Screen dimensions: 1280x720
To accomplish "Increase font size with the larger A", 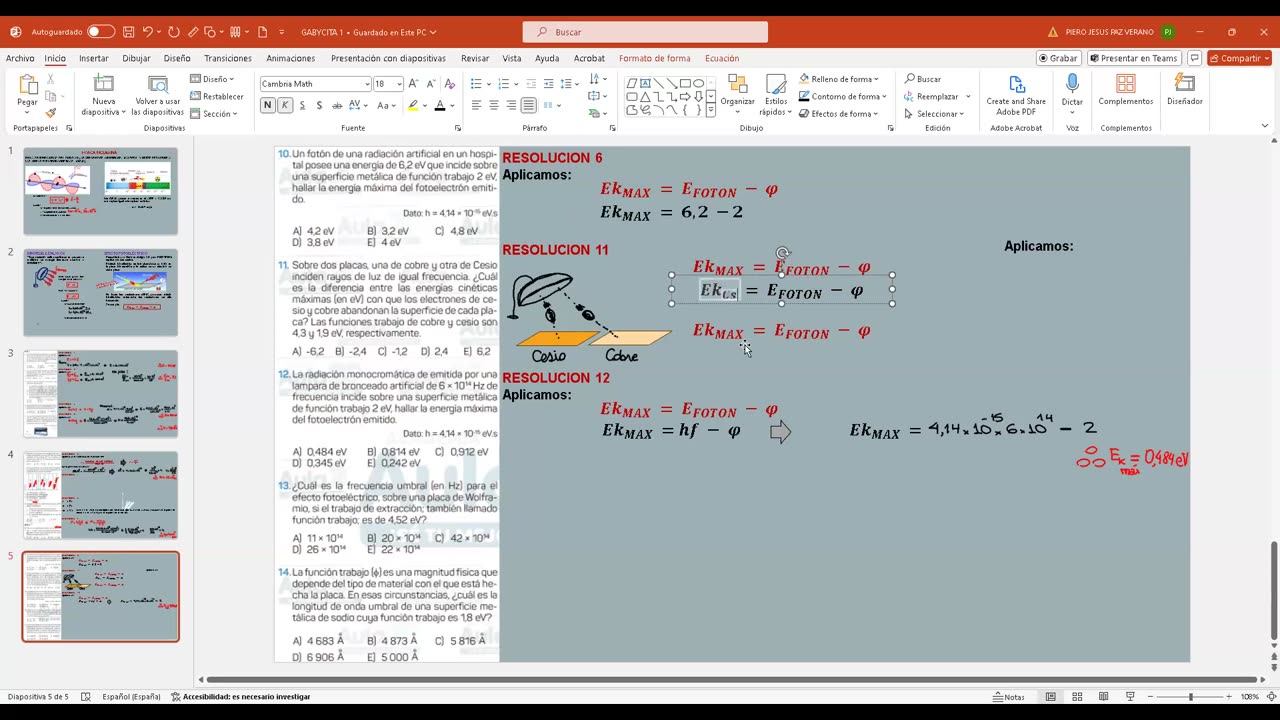I will (413, 84).
